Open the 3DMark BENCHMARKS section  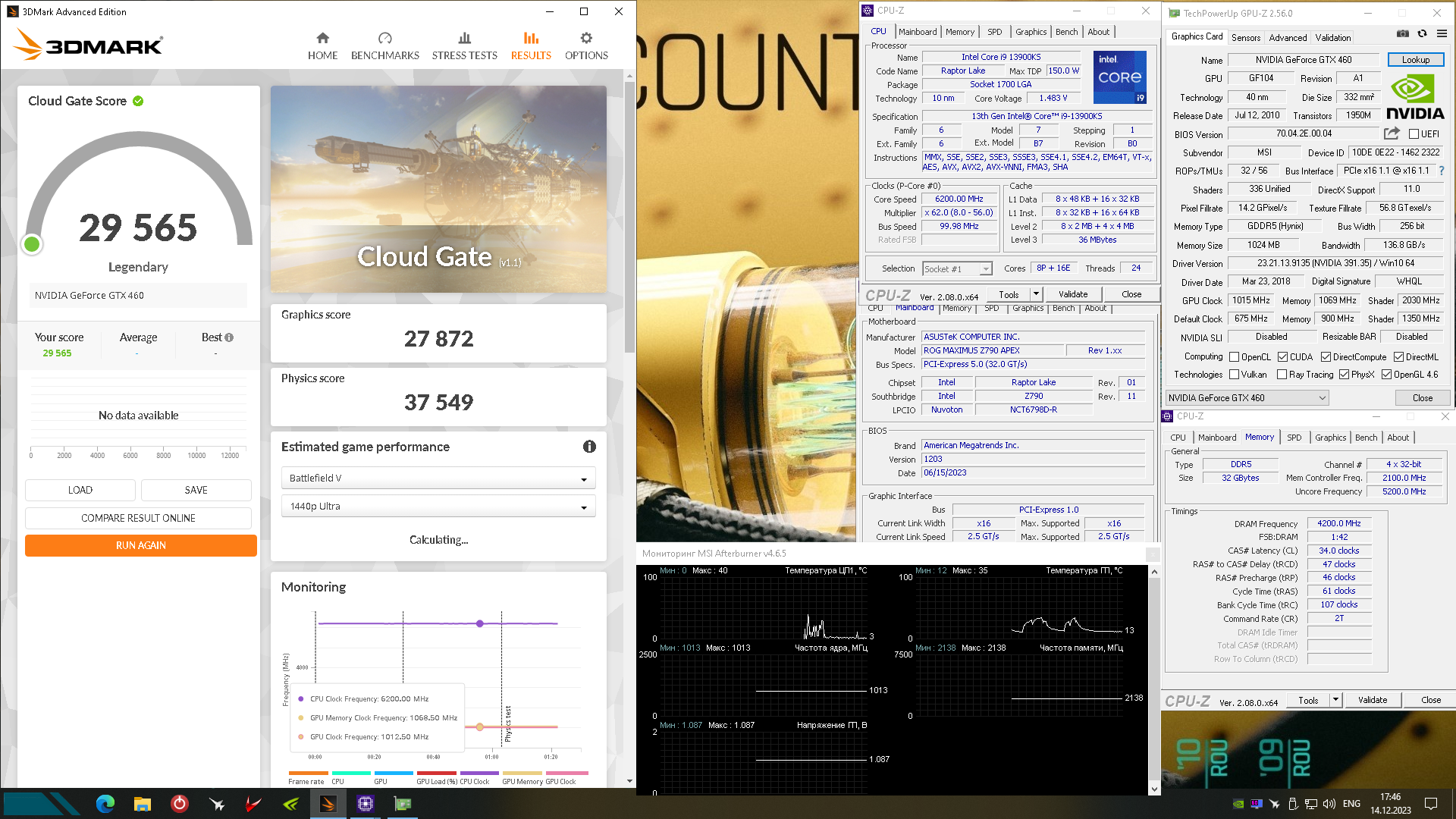tap(384, 46)
